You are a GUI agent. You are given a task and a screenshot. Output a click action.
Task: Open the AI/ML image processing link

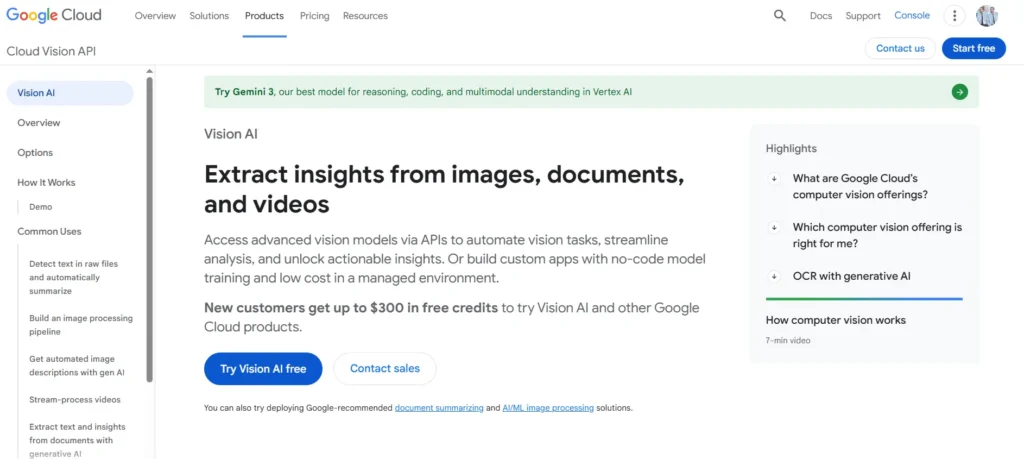coord(548,408)
